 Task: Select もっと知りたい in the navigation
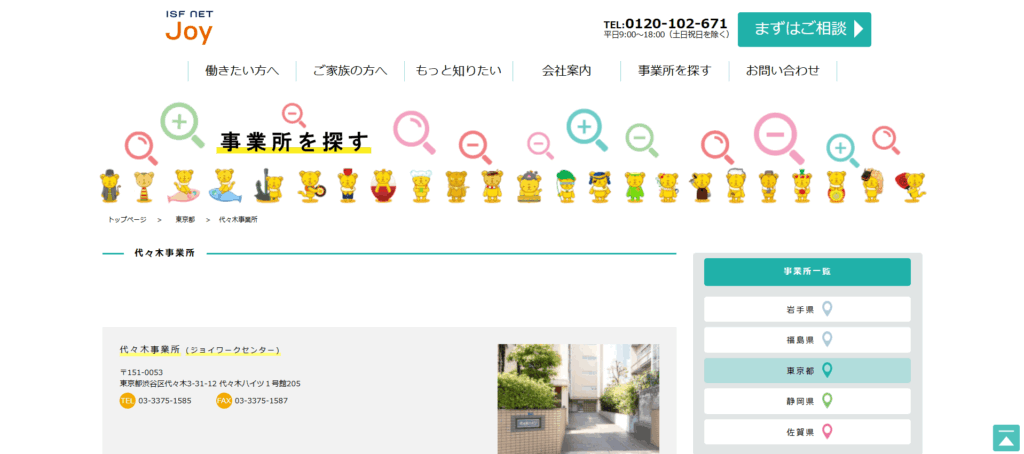(x=458, y=71)
